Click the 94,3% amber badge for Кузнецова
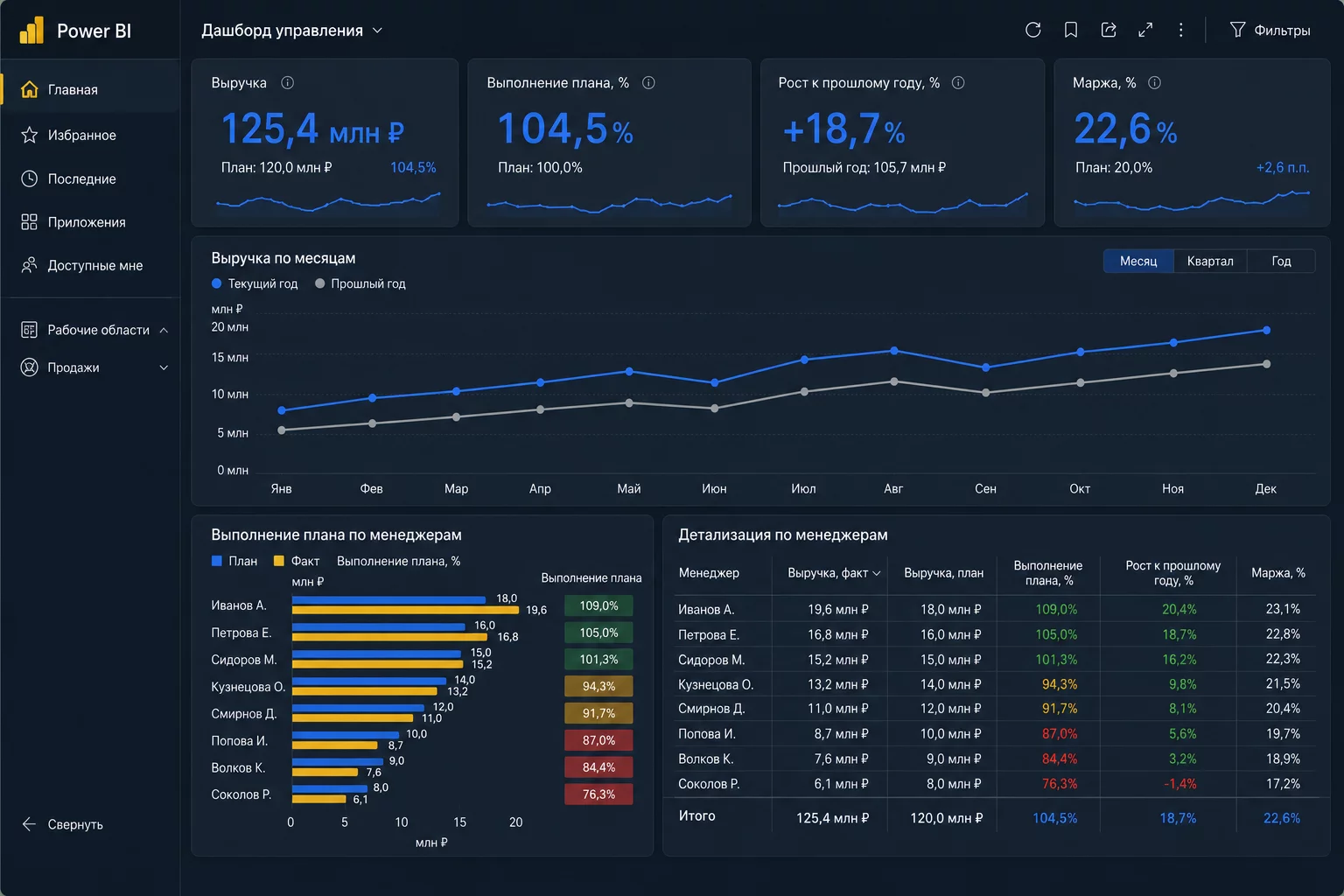This screenshot has width=1344, height=896. 598,687
